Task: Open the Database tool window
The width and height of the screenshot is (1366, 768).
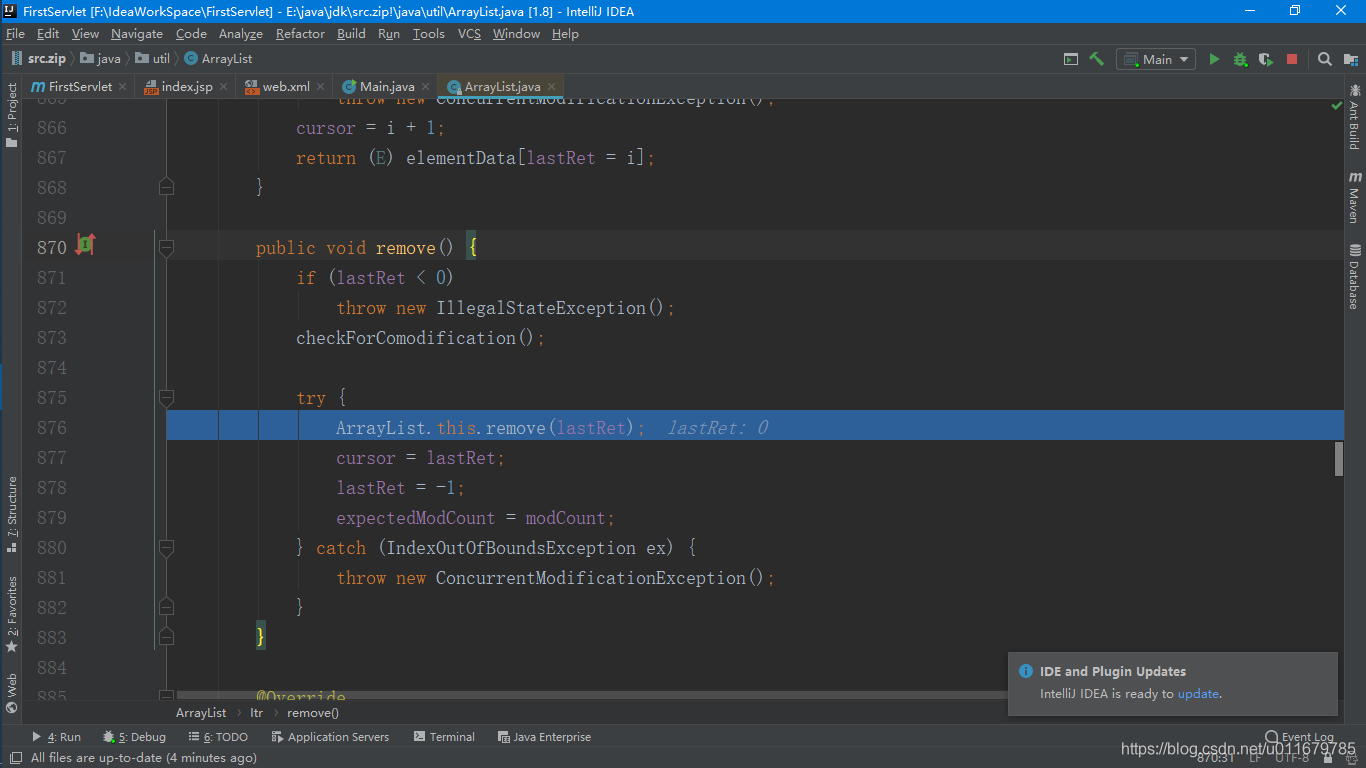Action: tap(1355, 277)
